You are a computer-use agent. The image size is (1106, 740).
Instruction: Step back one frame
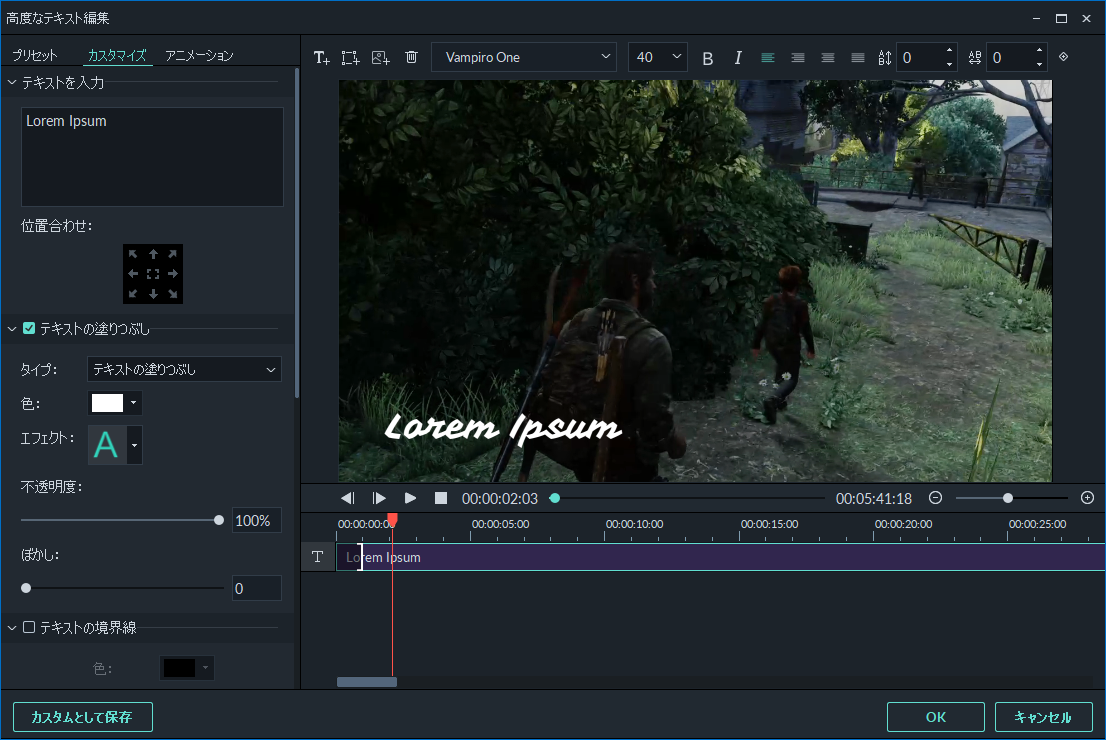[x=348, y=498]
